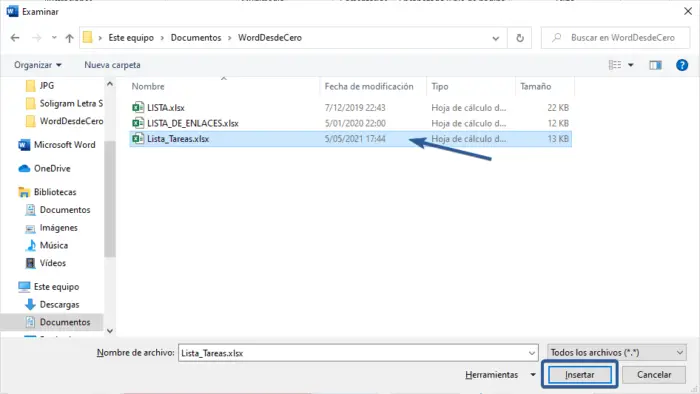Select Este equipo in the navigation pane
The height and width of the screenshot is (394, 700).
49,286
